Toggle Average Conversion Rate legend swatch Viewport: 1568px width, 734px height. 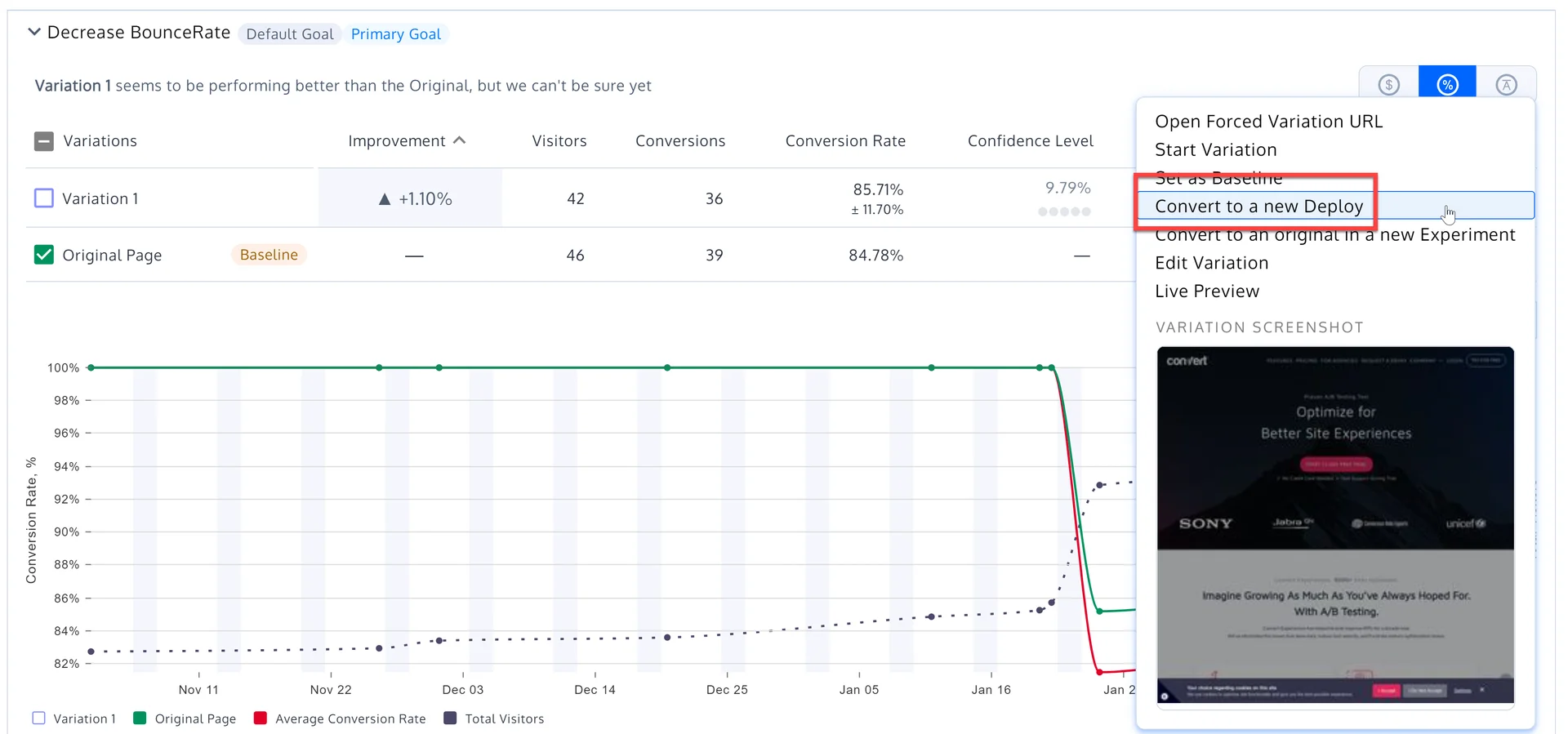(261, 718)
